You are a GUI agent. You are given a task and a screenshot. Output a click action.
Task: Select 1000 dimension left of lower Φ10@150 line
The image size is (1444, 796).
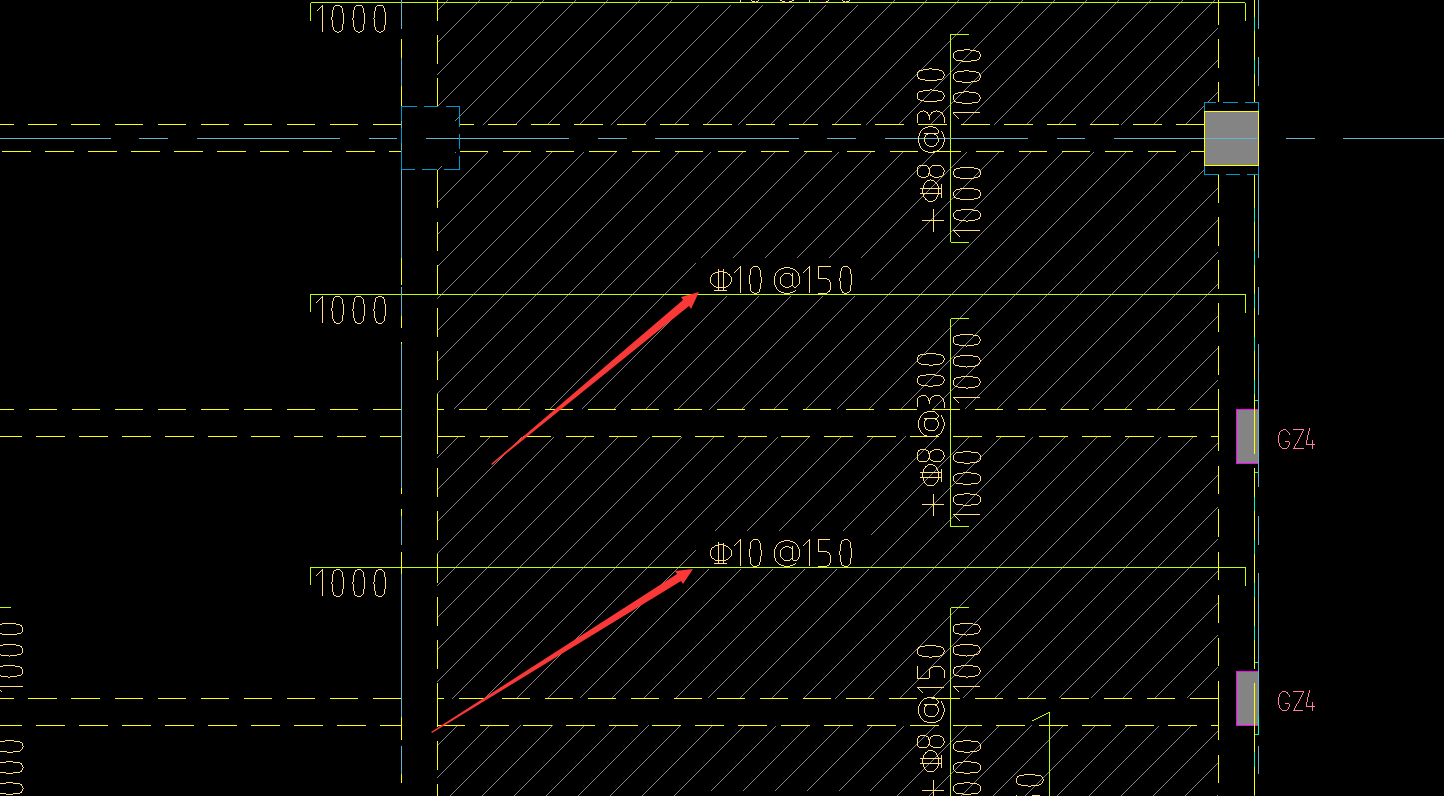click(x=351, y=583)
